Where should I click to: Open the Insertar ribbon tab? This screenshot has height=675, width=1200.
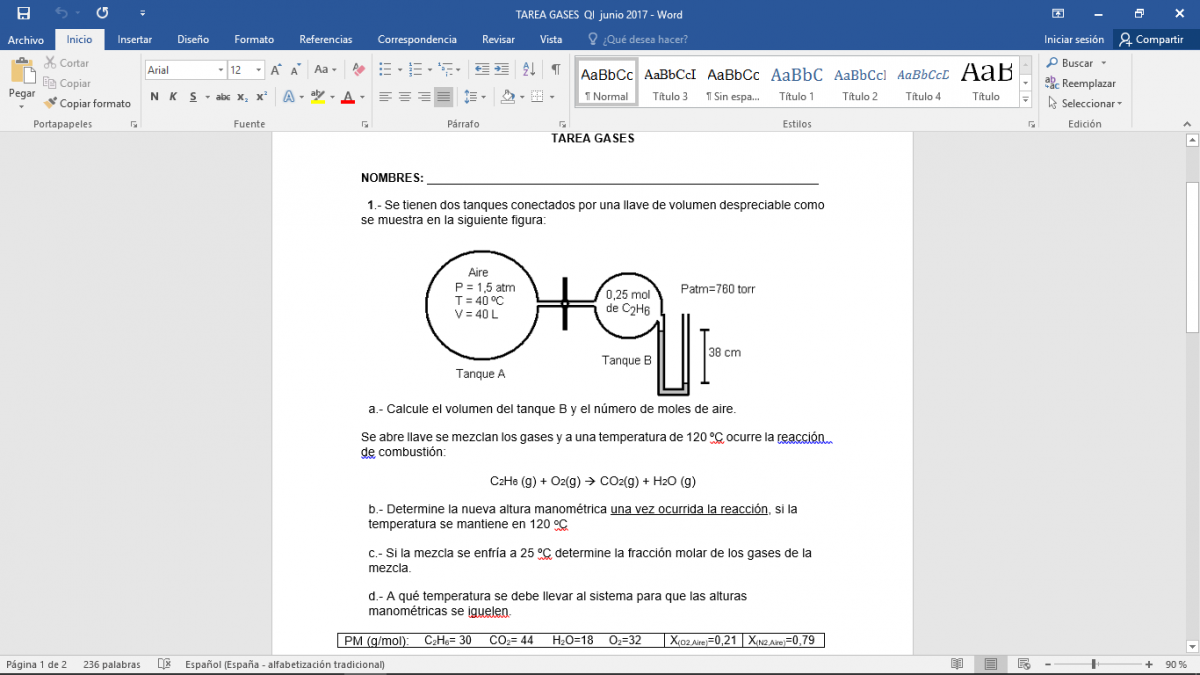134,39
